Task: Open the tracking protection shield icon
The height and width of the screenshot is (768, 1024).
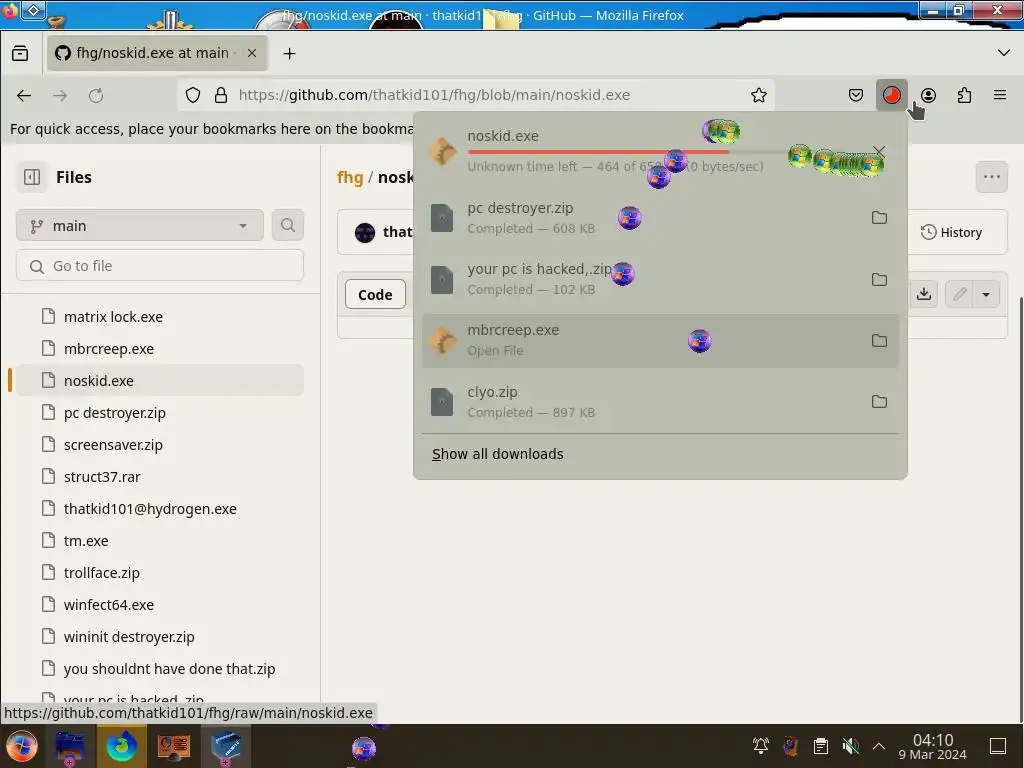Action: (193, 95)
